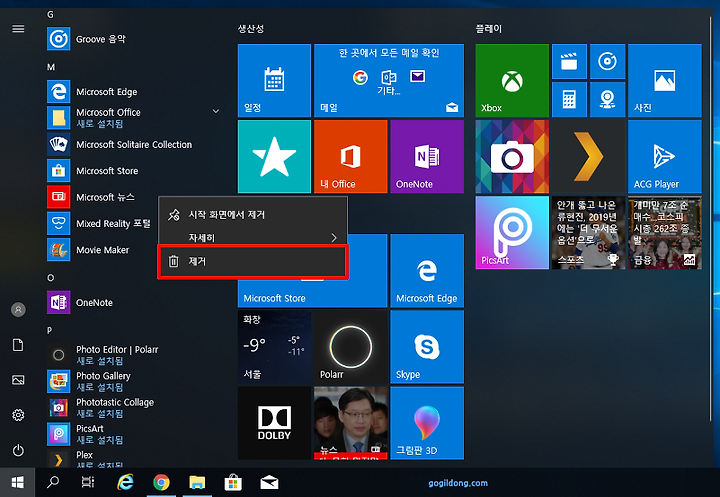Open File Explorer in the taskbar

coord(197,482)
